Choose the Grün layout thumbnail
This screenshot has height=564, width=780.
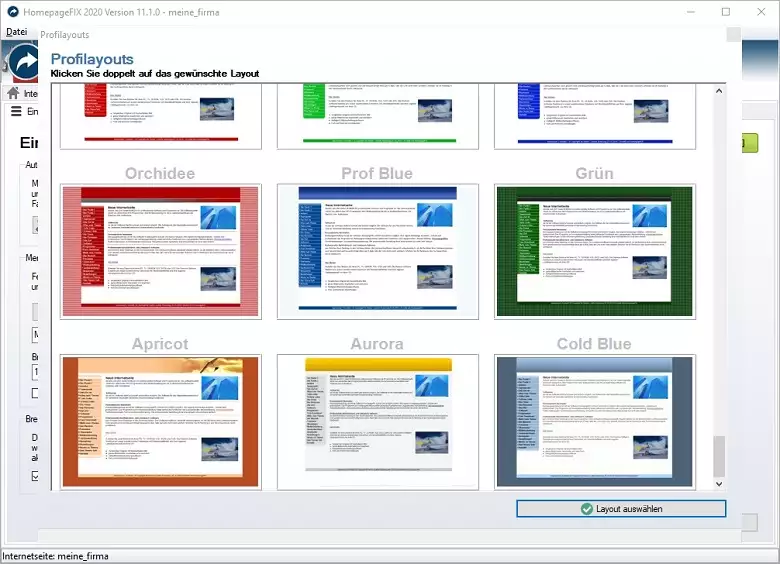(594, 252)
